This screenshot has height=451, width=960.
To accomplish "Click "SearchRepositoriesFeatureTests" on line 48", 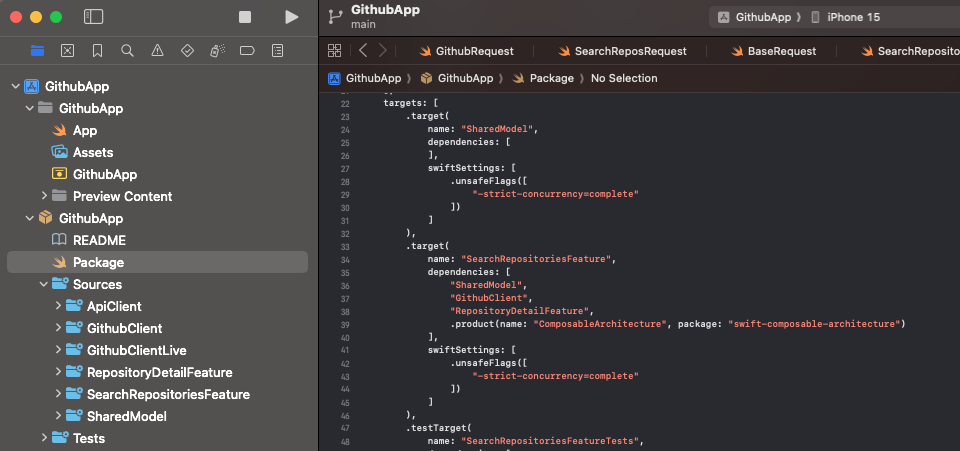I will pyautogui.click(x=550, y=441).
